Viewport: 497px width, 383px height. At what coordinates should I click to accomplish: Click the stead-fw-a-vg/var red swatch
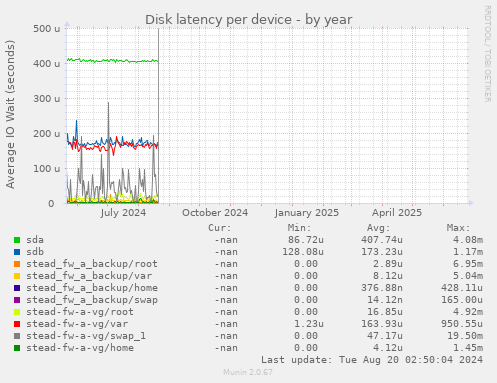[x=17, y=324]
